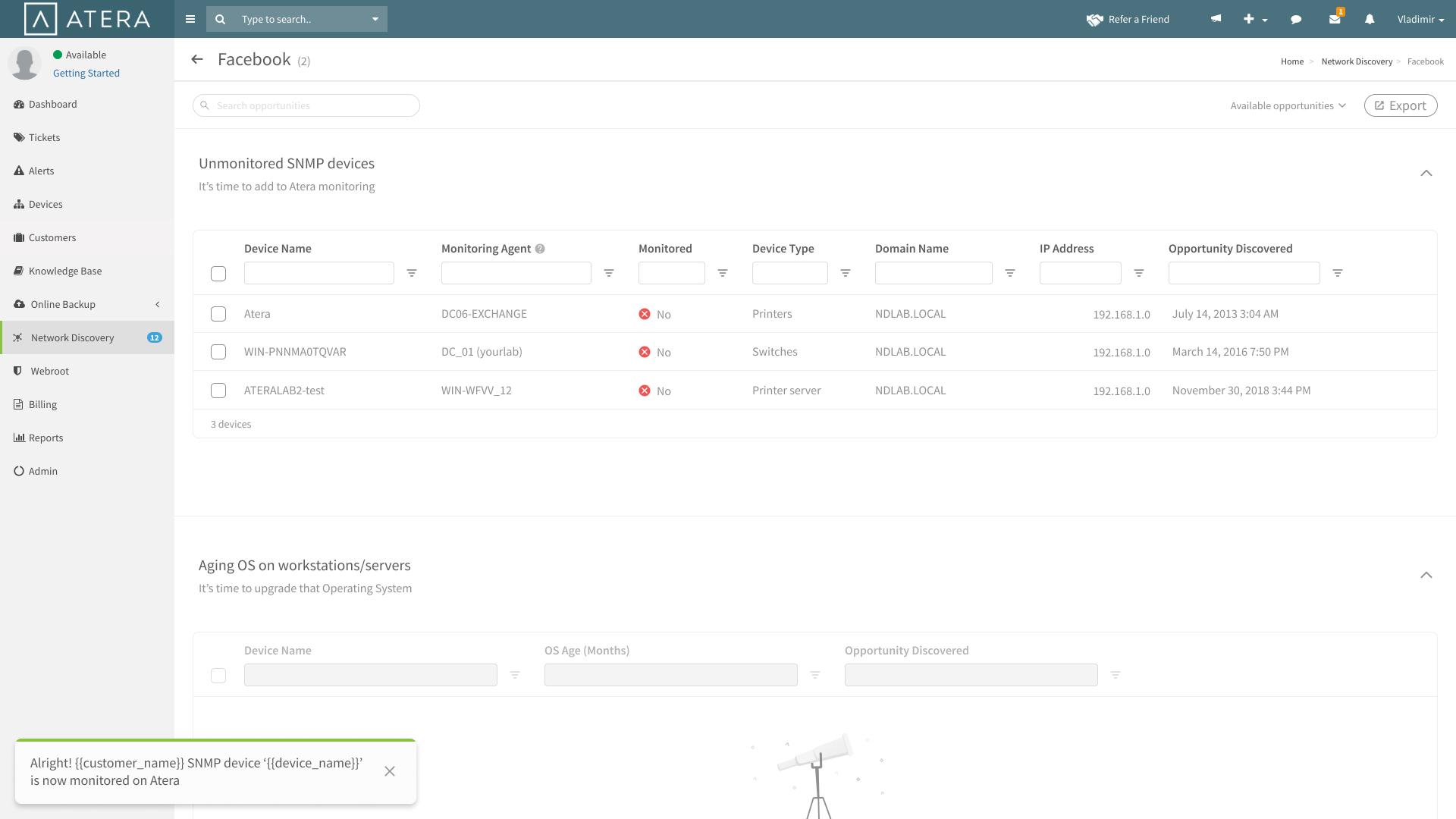Click the Export button
This screenshot has height=819, width=1456.
pyautogui.click(x=1401, y=105)
